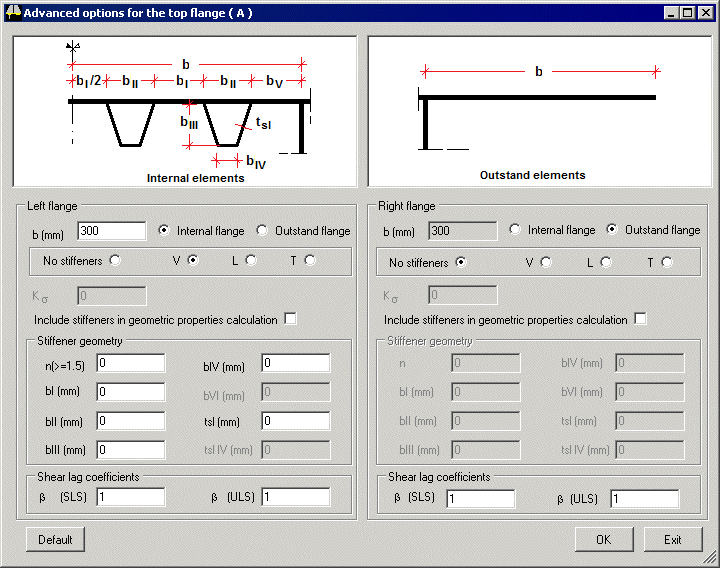The width and height of the screenshot is (720, 568).
Task: Confirm settings with the OK button
Action: point(604,539)
